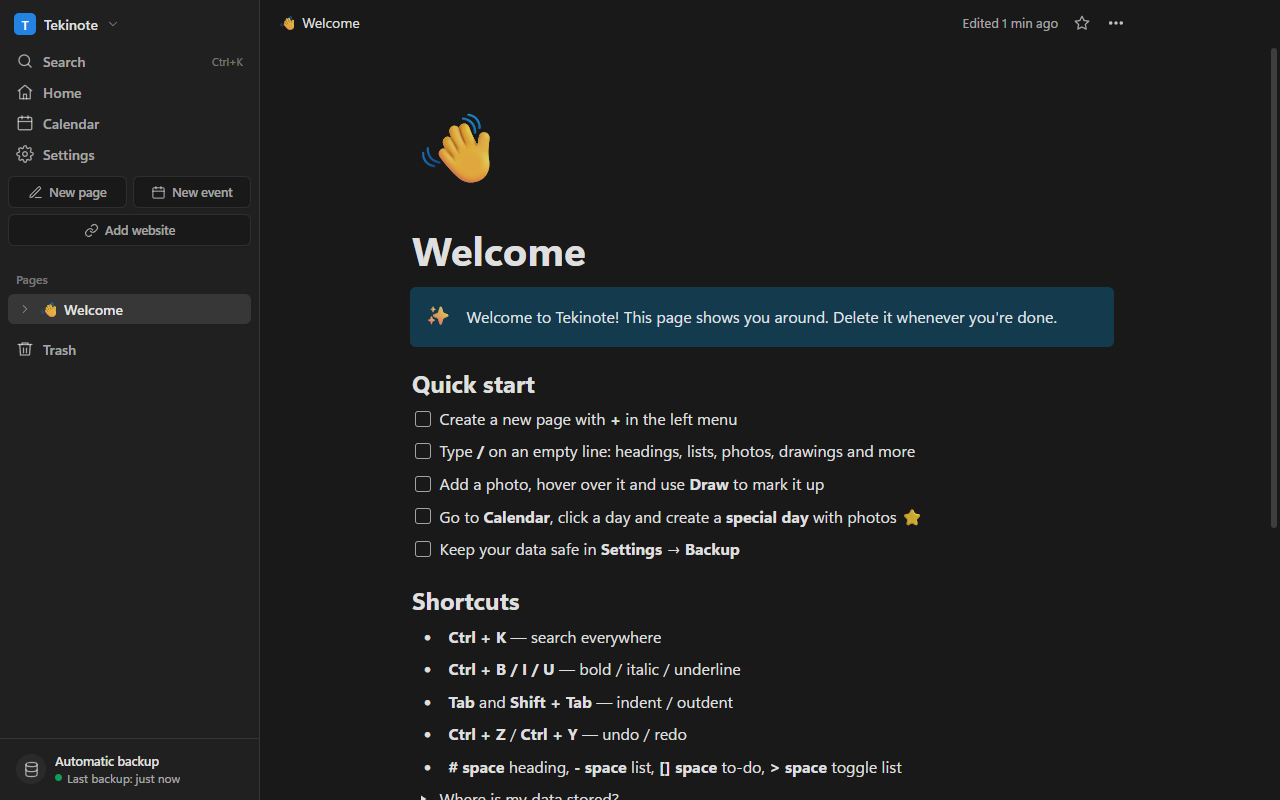Click the Home house icon
The width and height of the screenshot is (1280, 800).
[25, 93]
